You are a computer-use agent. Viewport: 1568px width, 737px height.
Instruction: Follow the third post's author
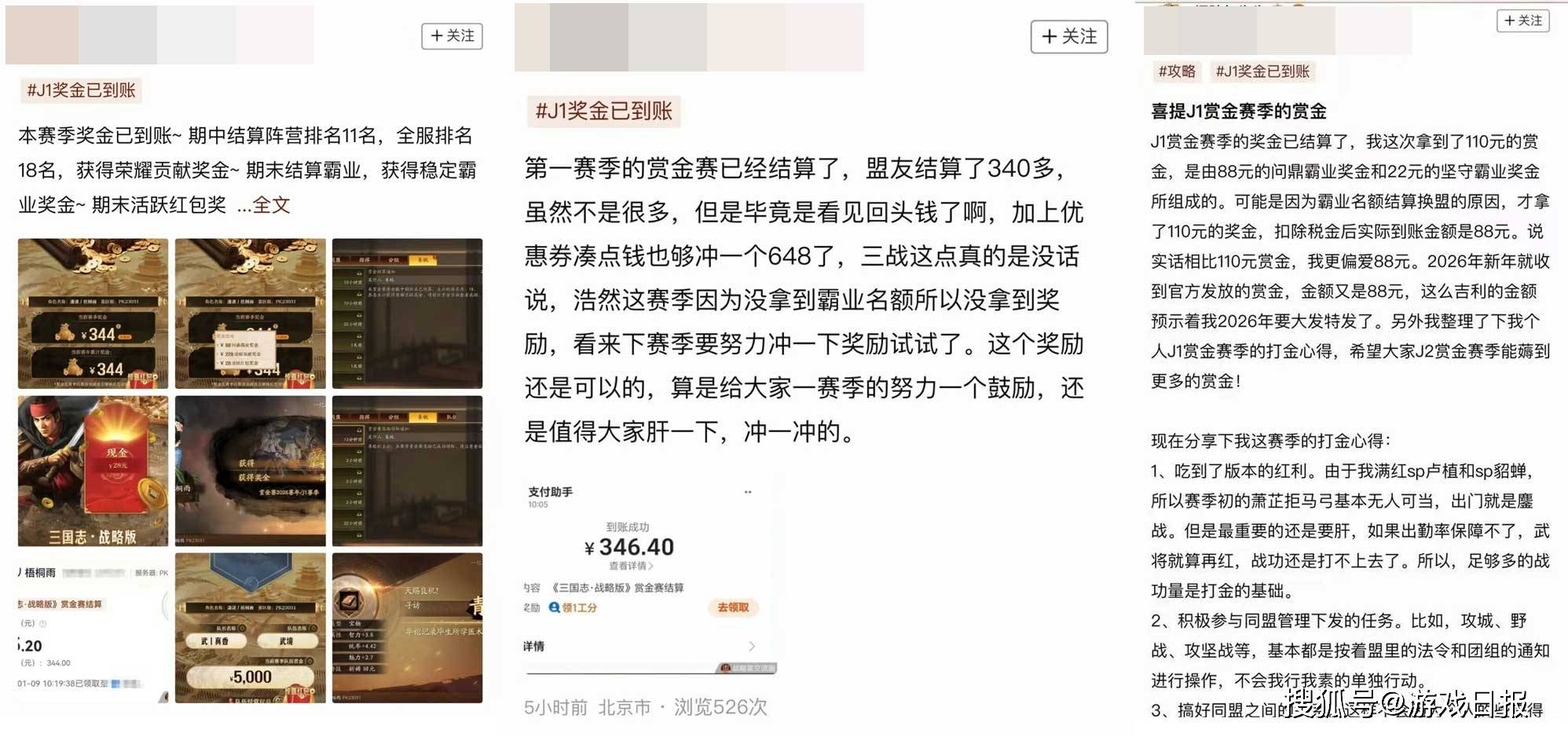pyautogui.click(x=1522, y=20)
